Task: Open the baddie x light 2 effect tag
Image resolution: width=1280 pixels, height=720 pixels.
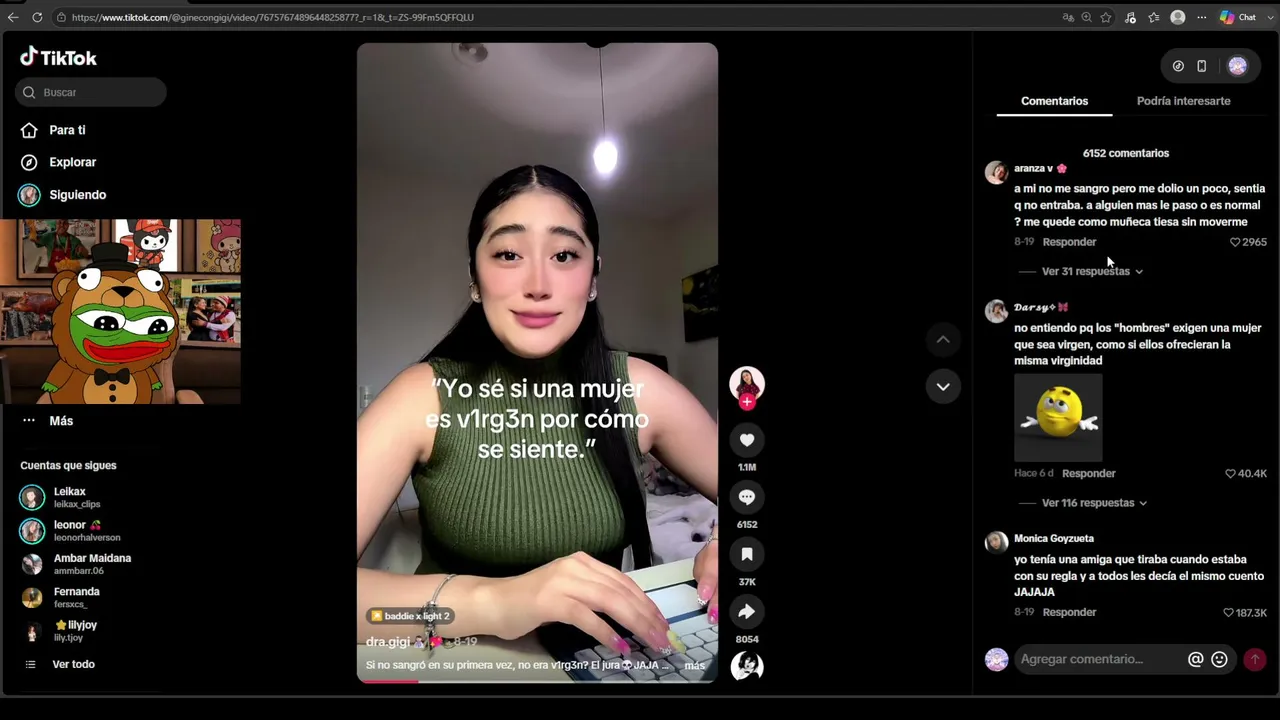Action: [410, 616]
